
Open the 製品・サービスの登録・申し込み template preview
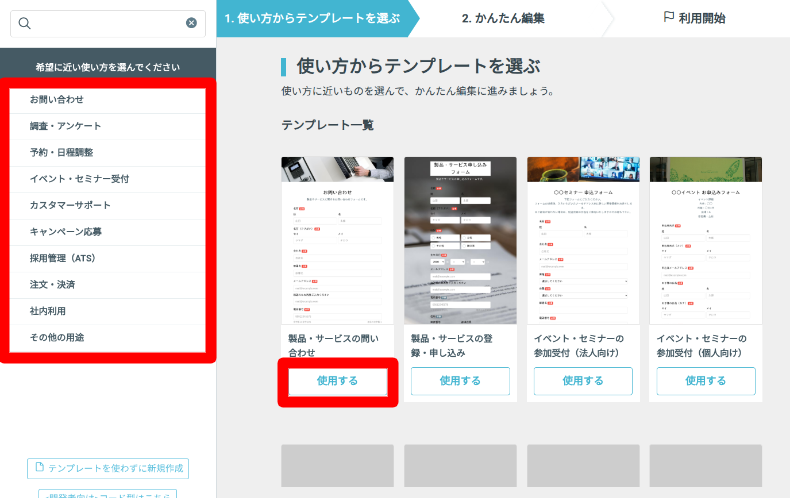tap(460, 240)
